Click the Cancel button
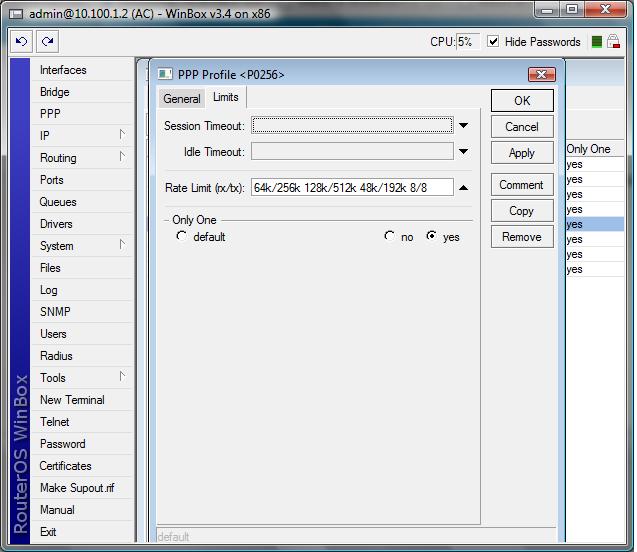The height and width of the screenshot is (552, 637). point(522,127)
